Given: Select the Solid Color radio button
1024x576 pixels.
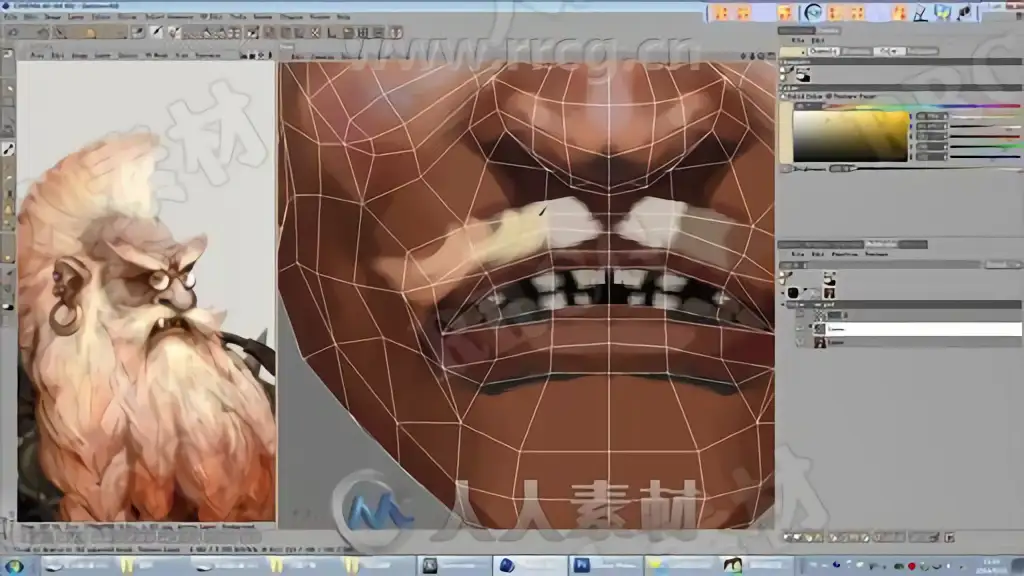Looking at the screenshot, I should (784, 96).
